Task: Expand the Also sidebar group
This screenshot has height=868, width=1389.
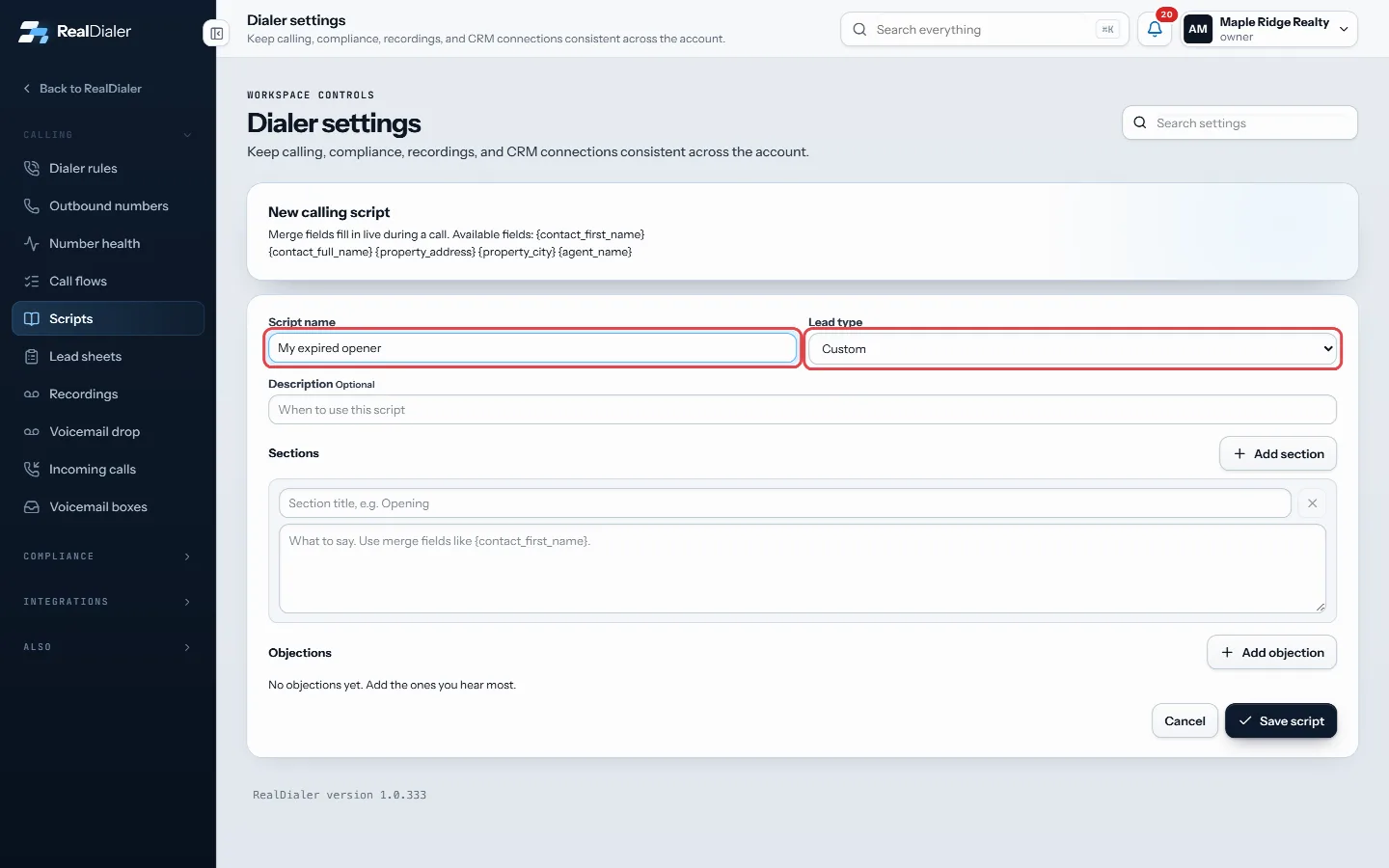Action: pos(108,647)
